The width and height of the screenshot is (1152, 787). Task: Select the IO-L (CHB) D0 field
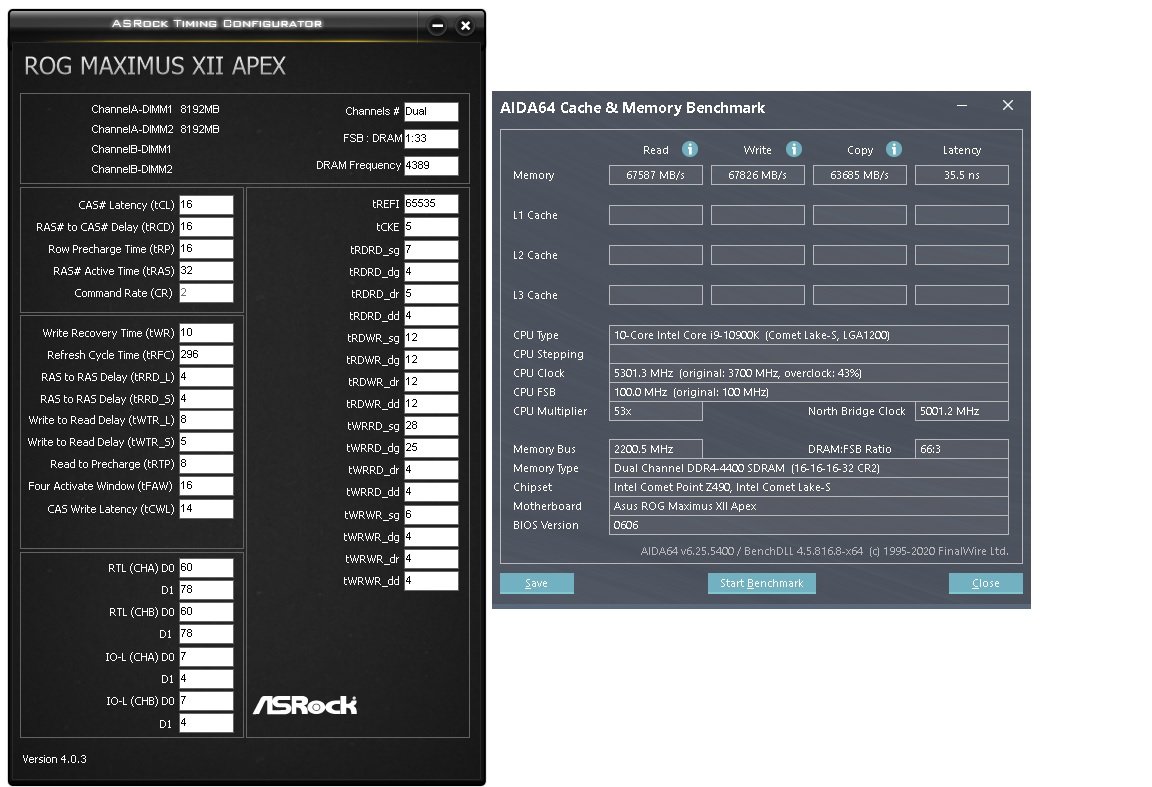[x=206, y=701]
